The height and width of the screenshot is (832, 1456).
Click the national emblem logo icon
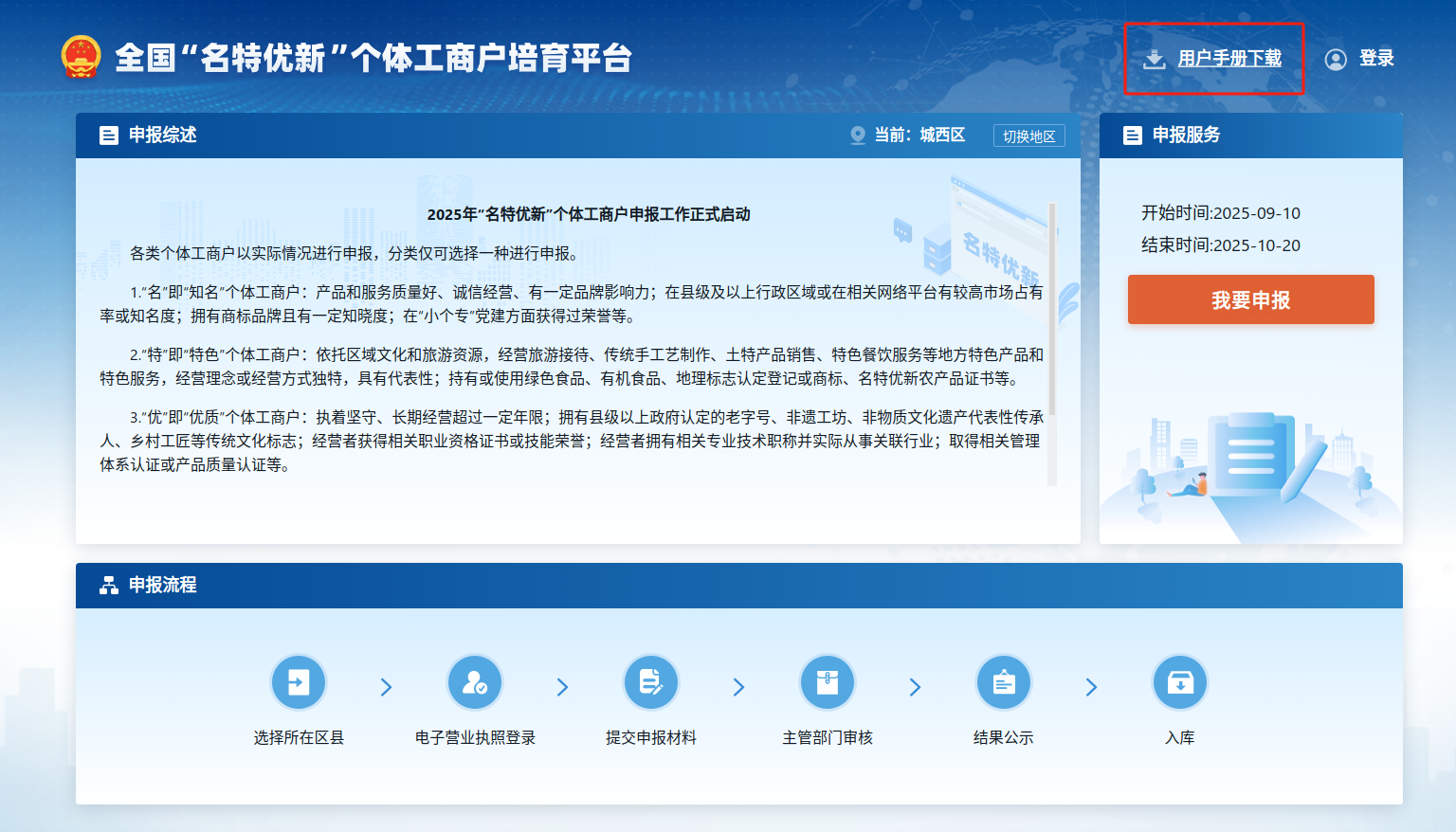pos(81,57)
